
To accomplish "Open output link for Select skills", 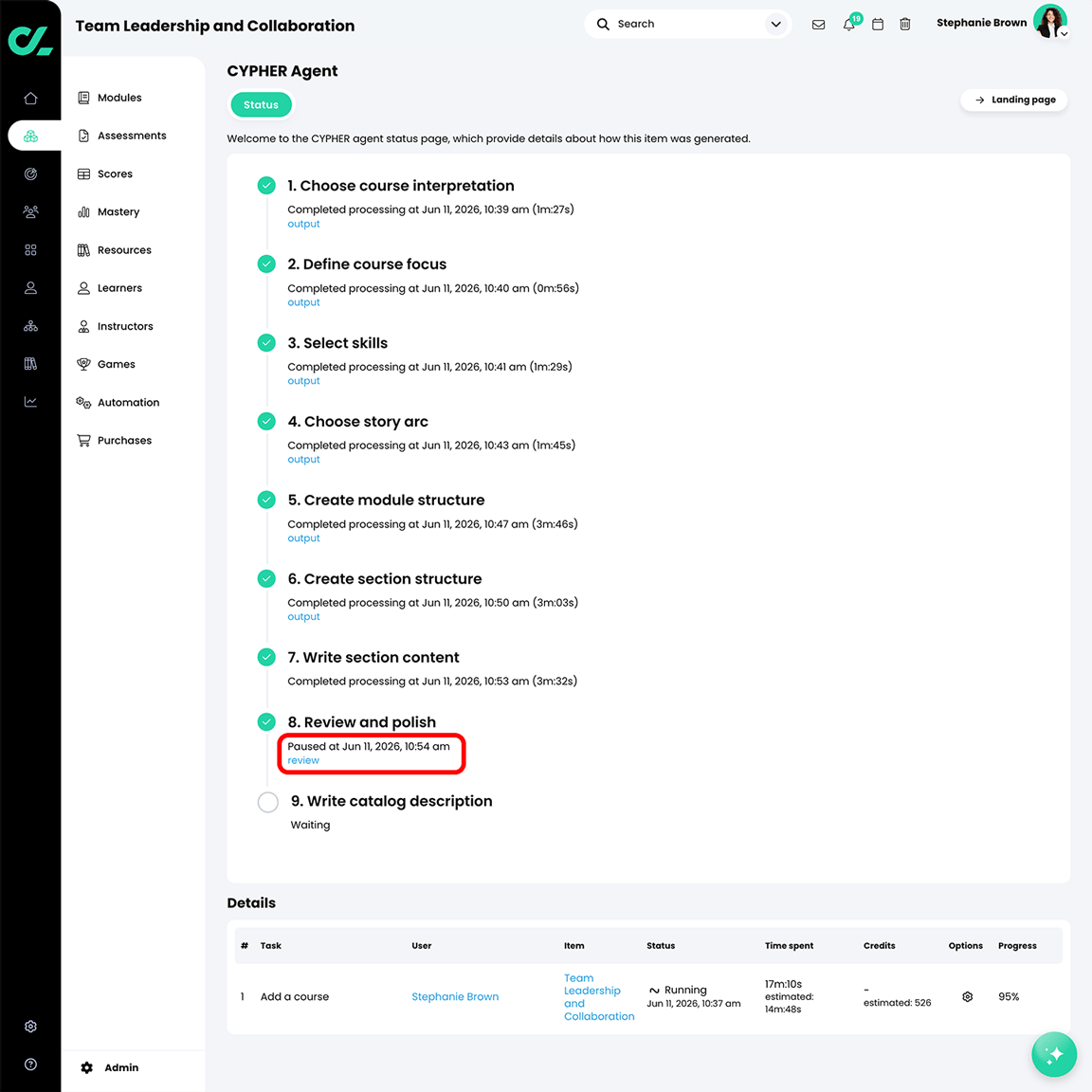I will click(303, 381).
